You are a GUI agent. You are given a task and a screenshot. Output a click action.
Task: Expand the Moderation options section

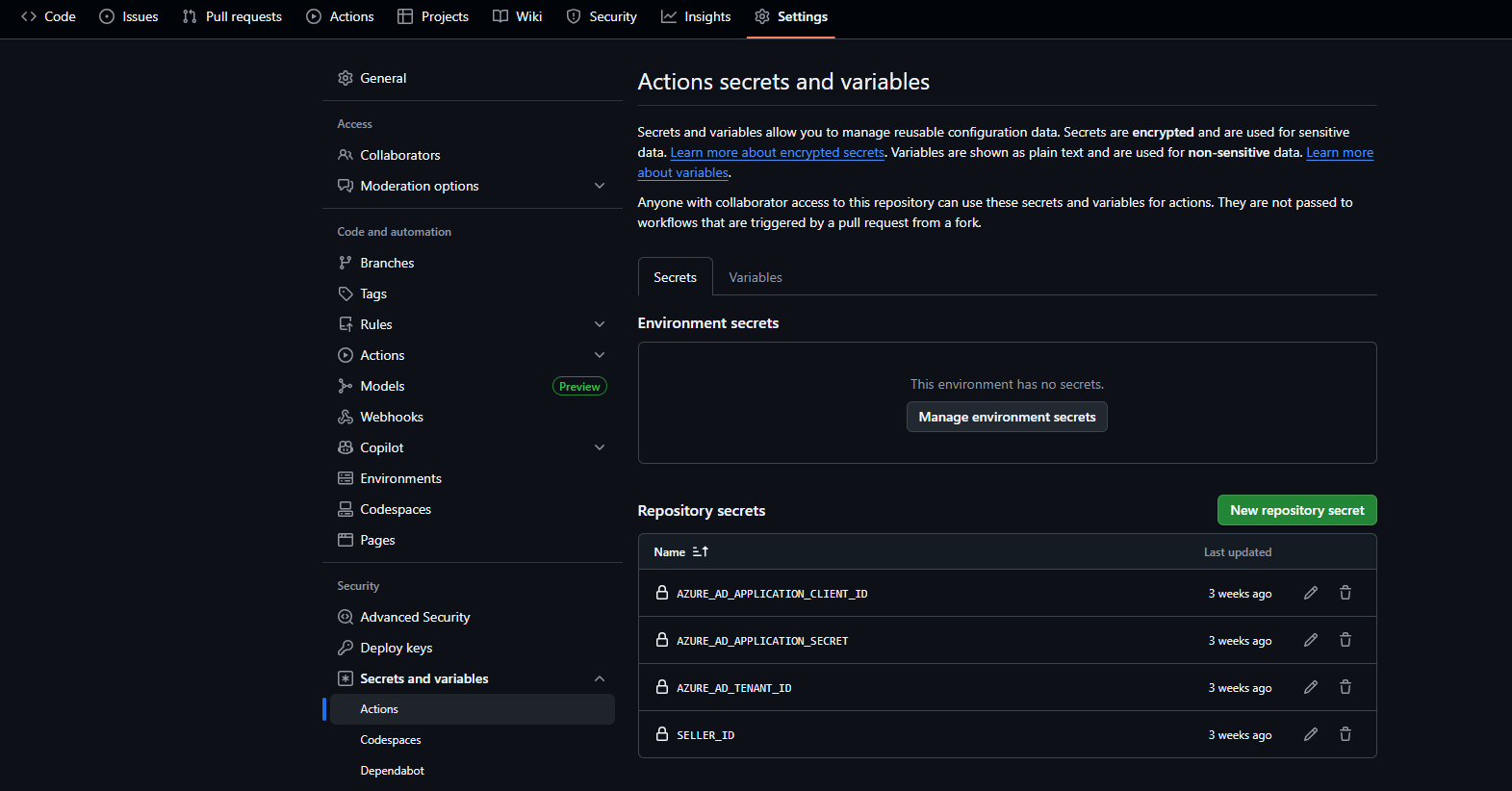(x=600, y=186)
